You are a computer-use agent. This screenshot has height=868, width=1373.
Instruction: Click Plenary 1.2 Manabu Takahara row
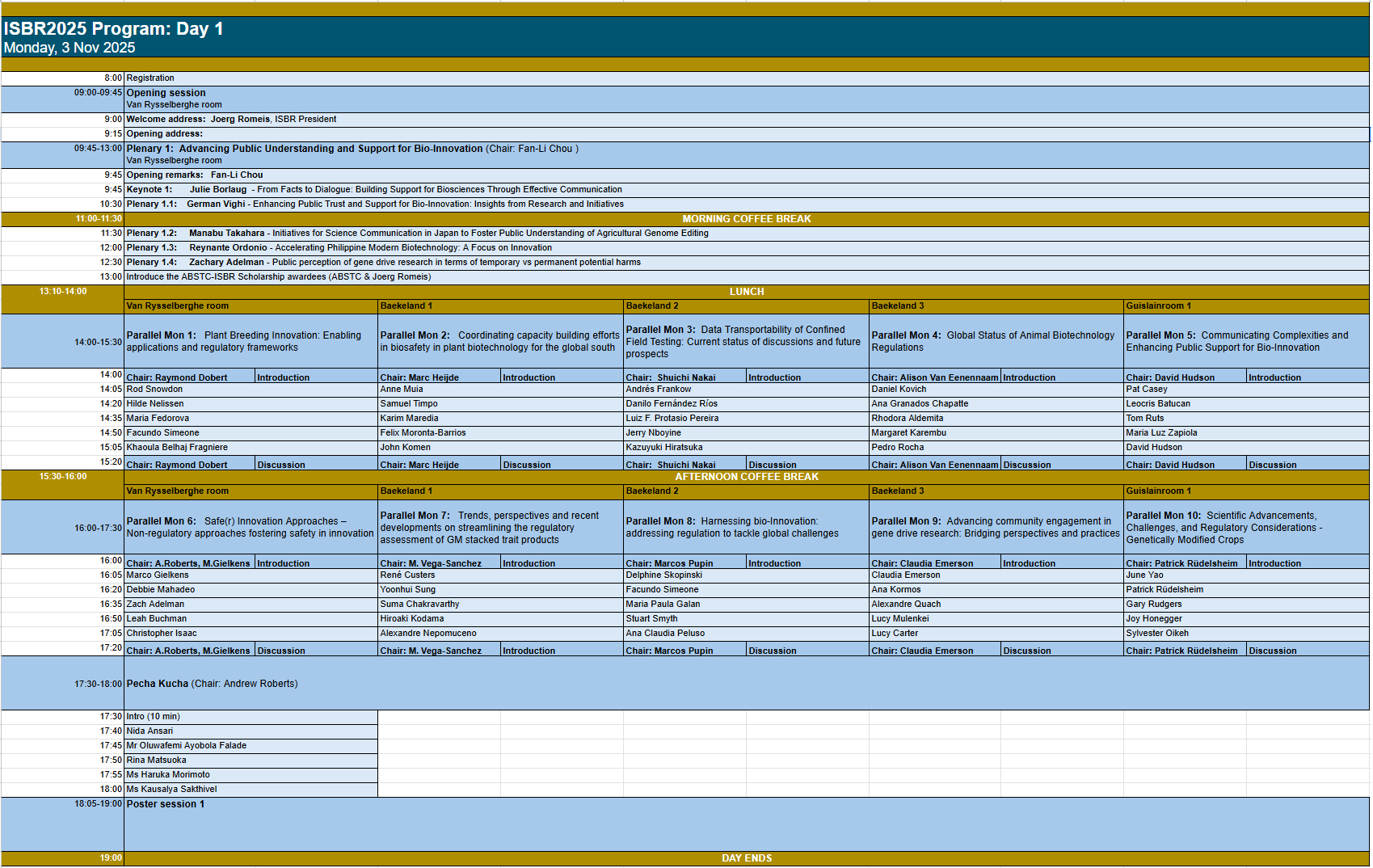tap(417, 234)
